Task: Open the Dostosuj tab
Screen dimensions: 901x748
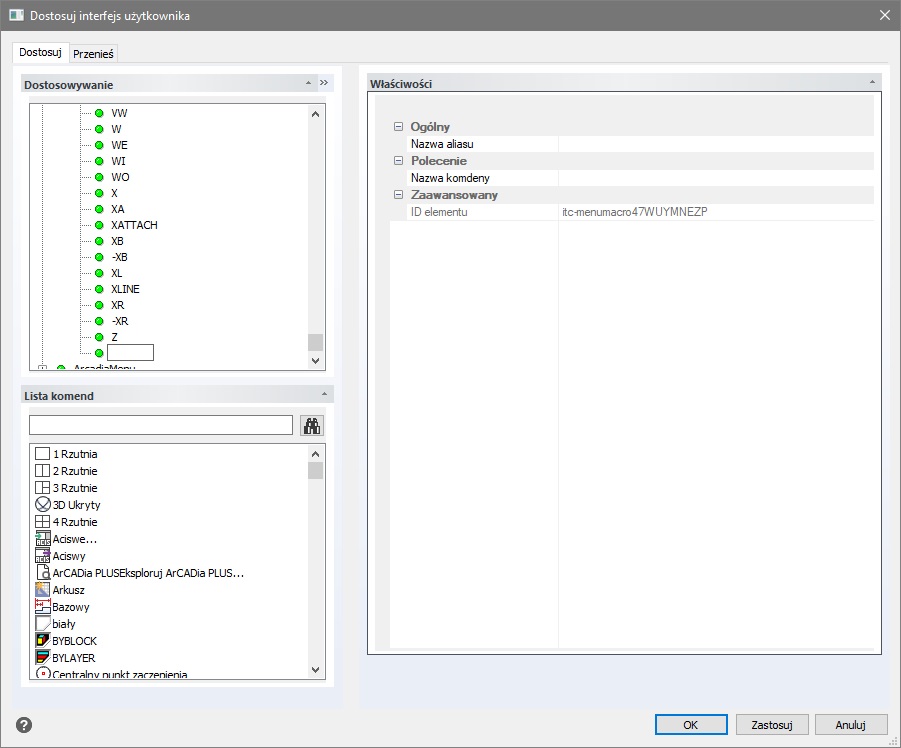Action: [41, 52]
